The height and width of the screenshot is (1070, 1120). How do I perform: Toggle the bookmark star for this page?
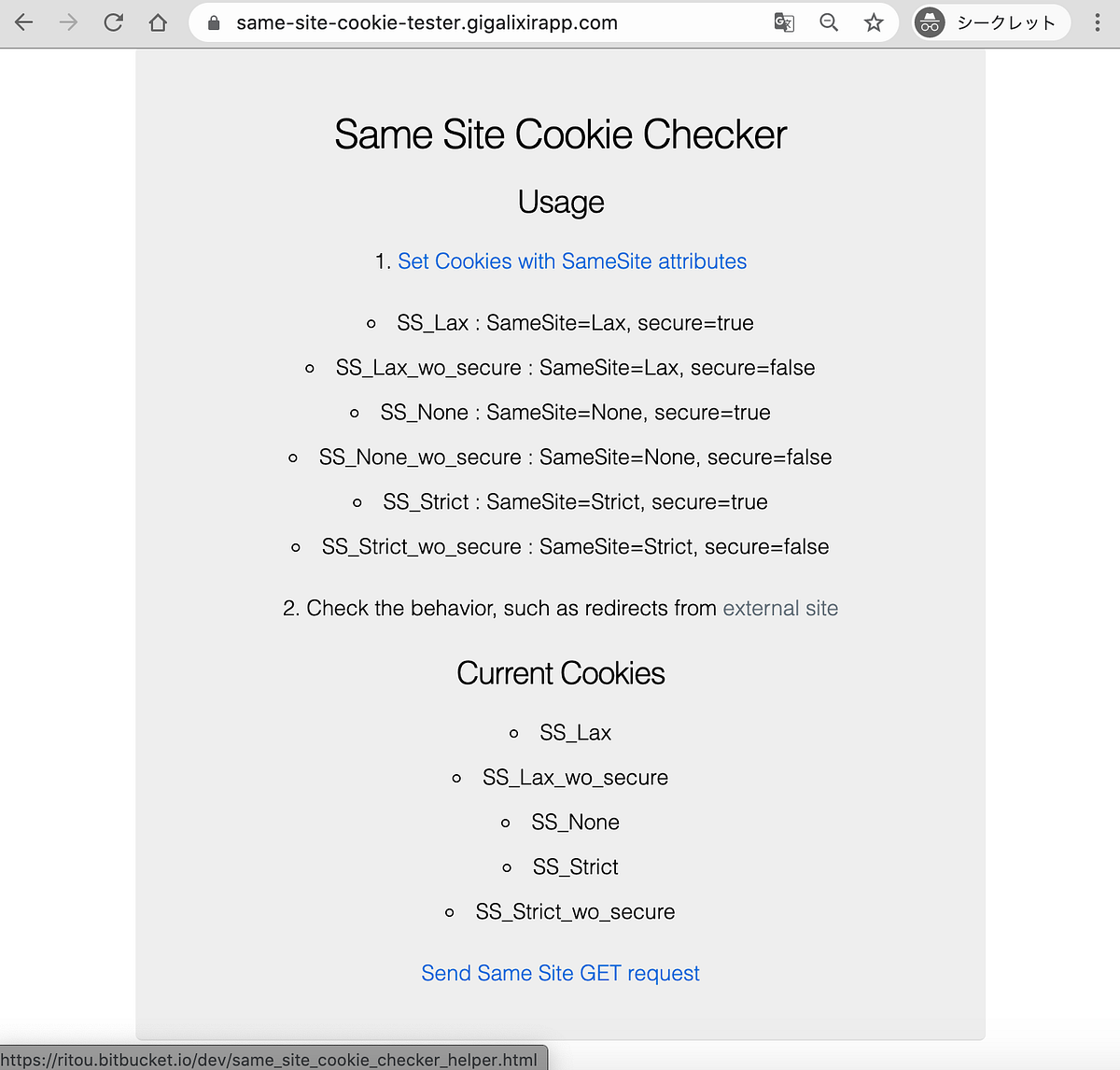[874, 22]
